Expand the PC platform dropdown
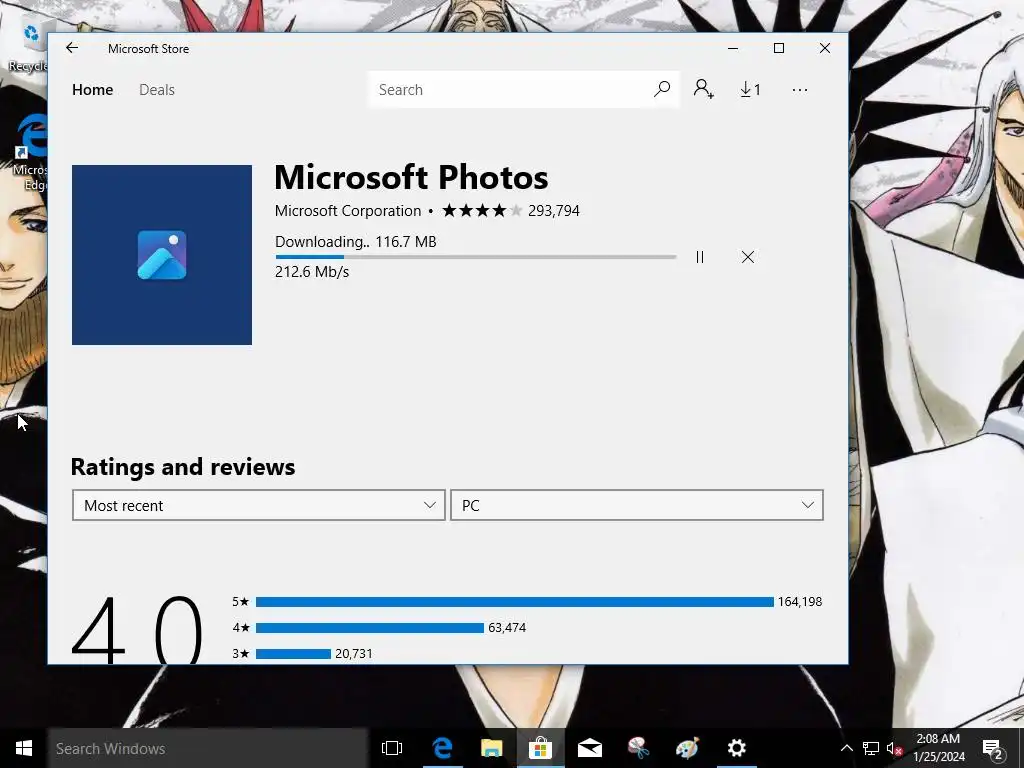Screen dimensions: 1024x768 (637, 505)
